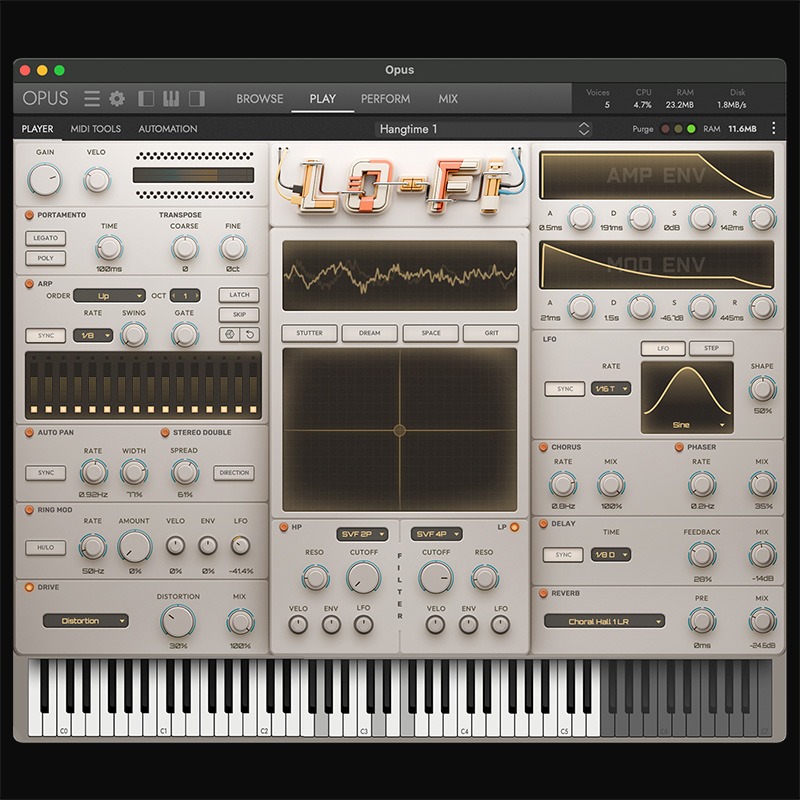Click the ARP step sequencer grid
This screenshot has width=800, height=800.
[143, 385]
